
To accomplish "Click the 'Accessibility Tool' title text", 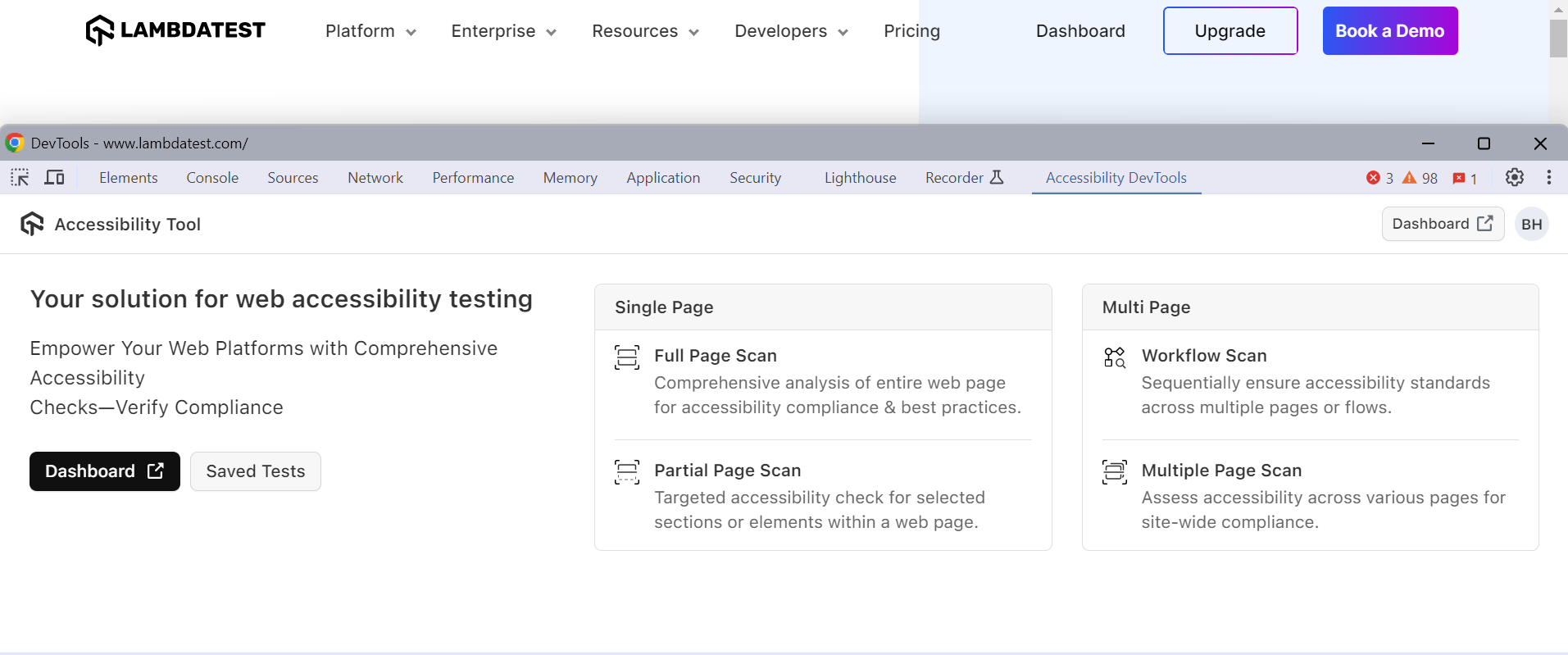I will 128,225.
